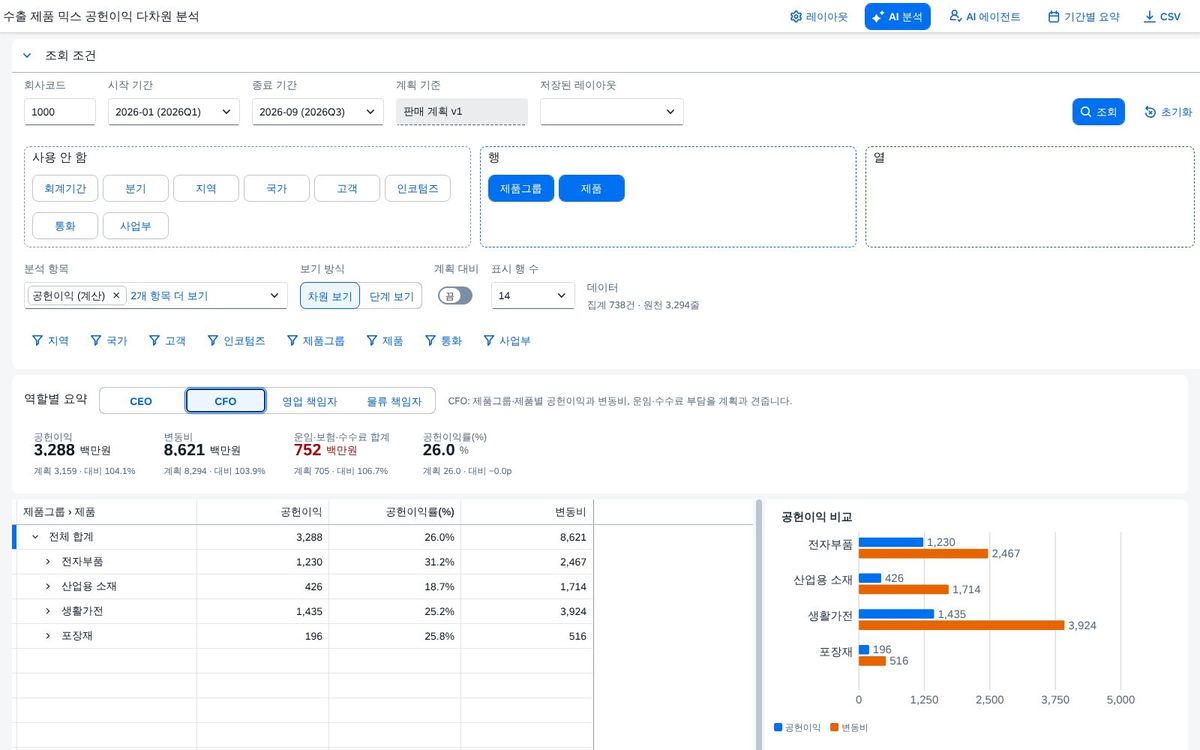Open the 저장된 레이아웃 dropdown

pos(612,112)
